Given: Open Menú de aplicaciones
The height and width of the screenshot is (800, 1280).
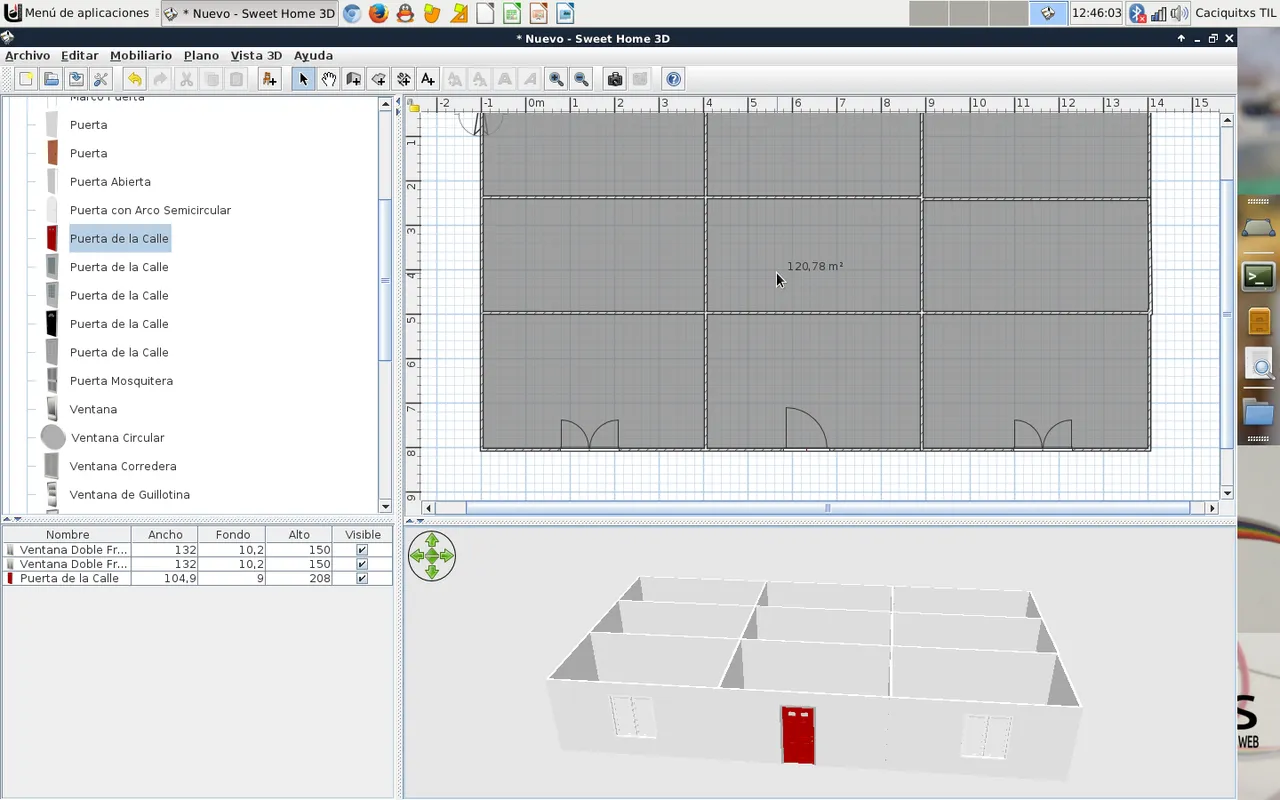Looking at the screenshot, I should pos(78,13).
